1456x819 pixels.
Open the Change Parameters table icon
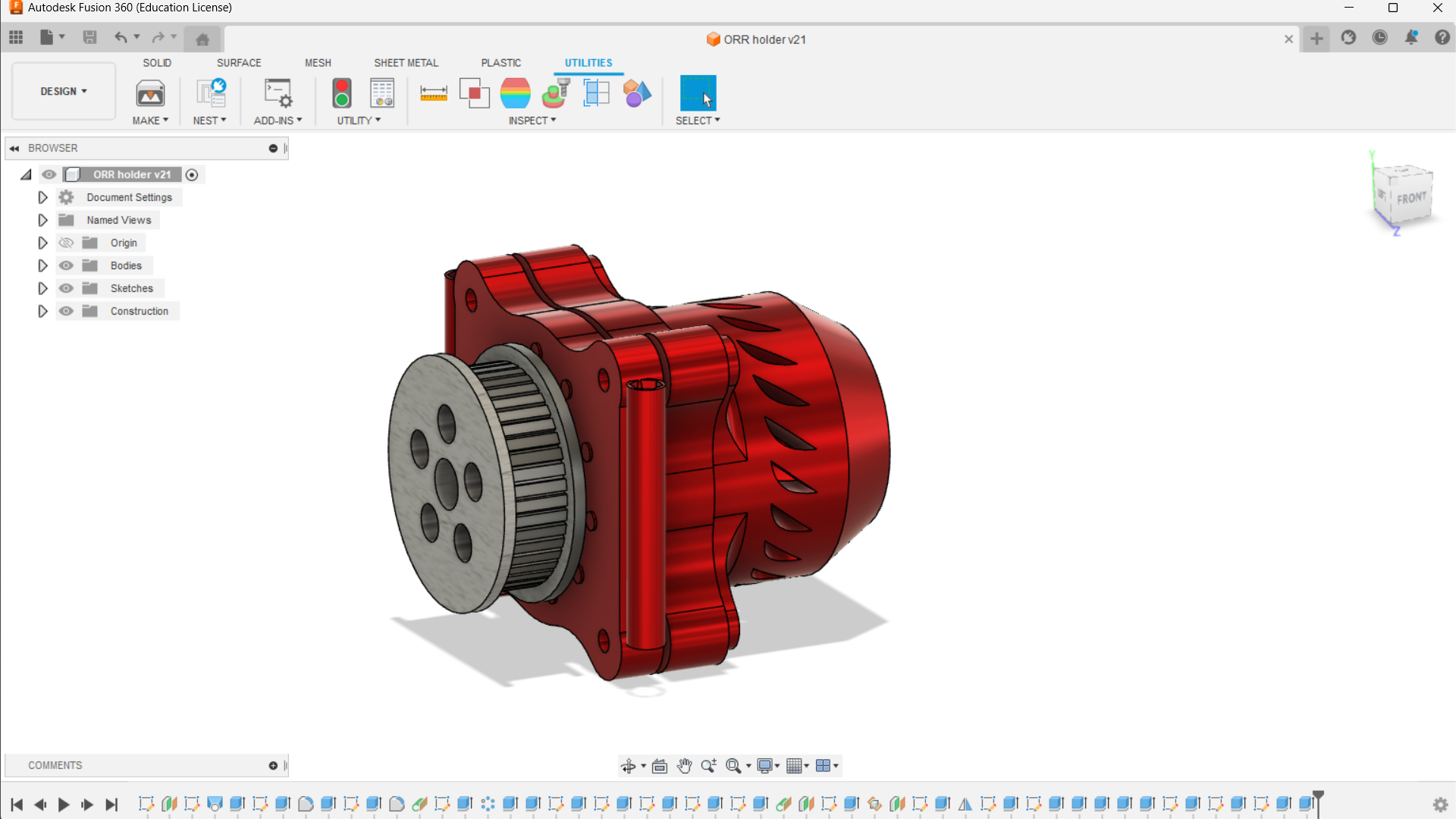(382, 93)
